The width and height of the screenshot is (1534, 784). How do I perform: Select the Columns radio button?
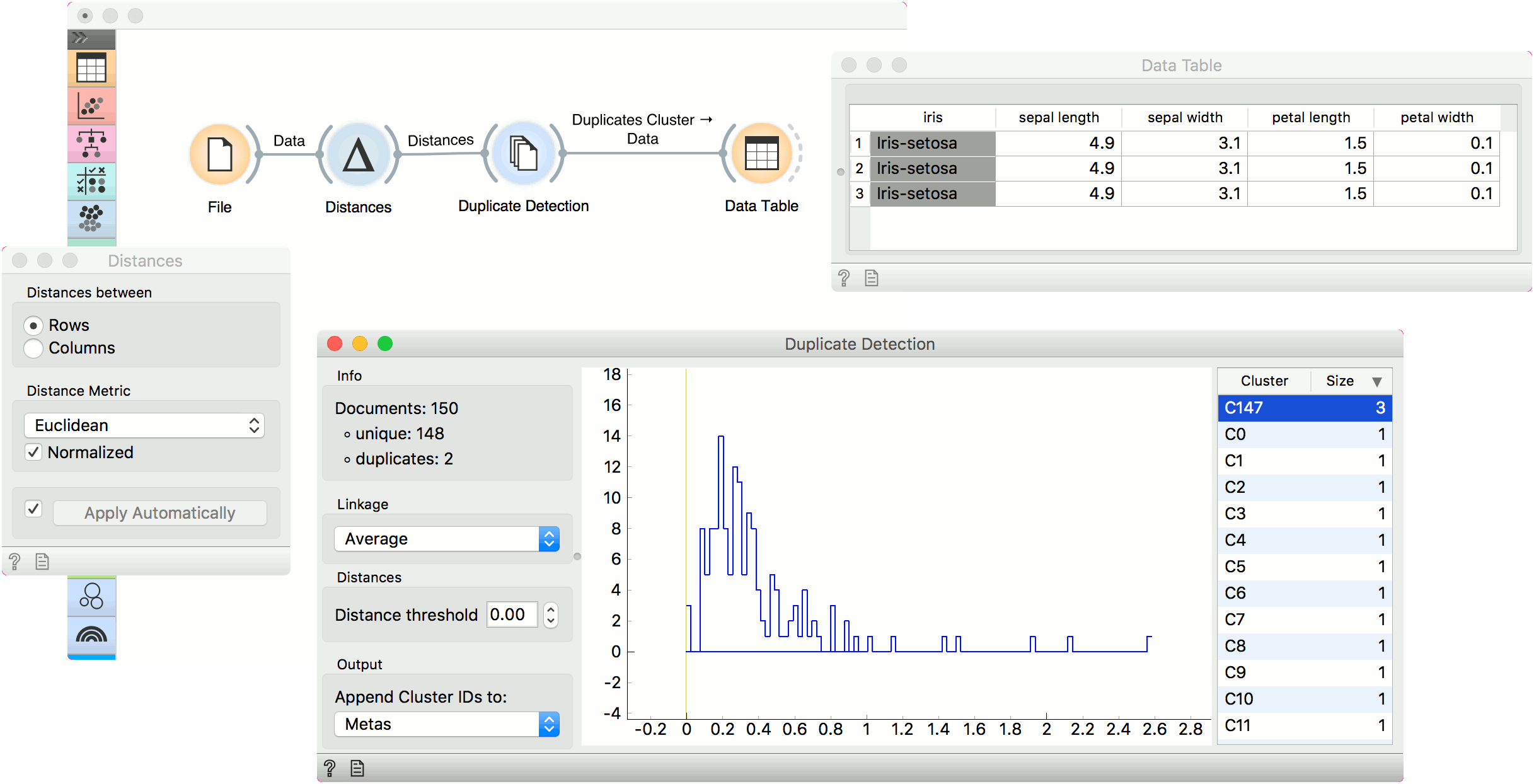click(x=33, y=348)
